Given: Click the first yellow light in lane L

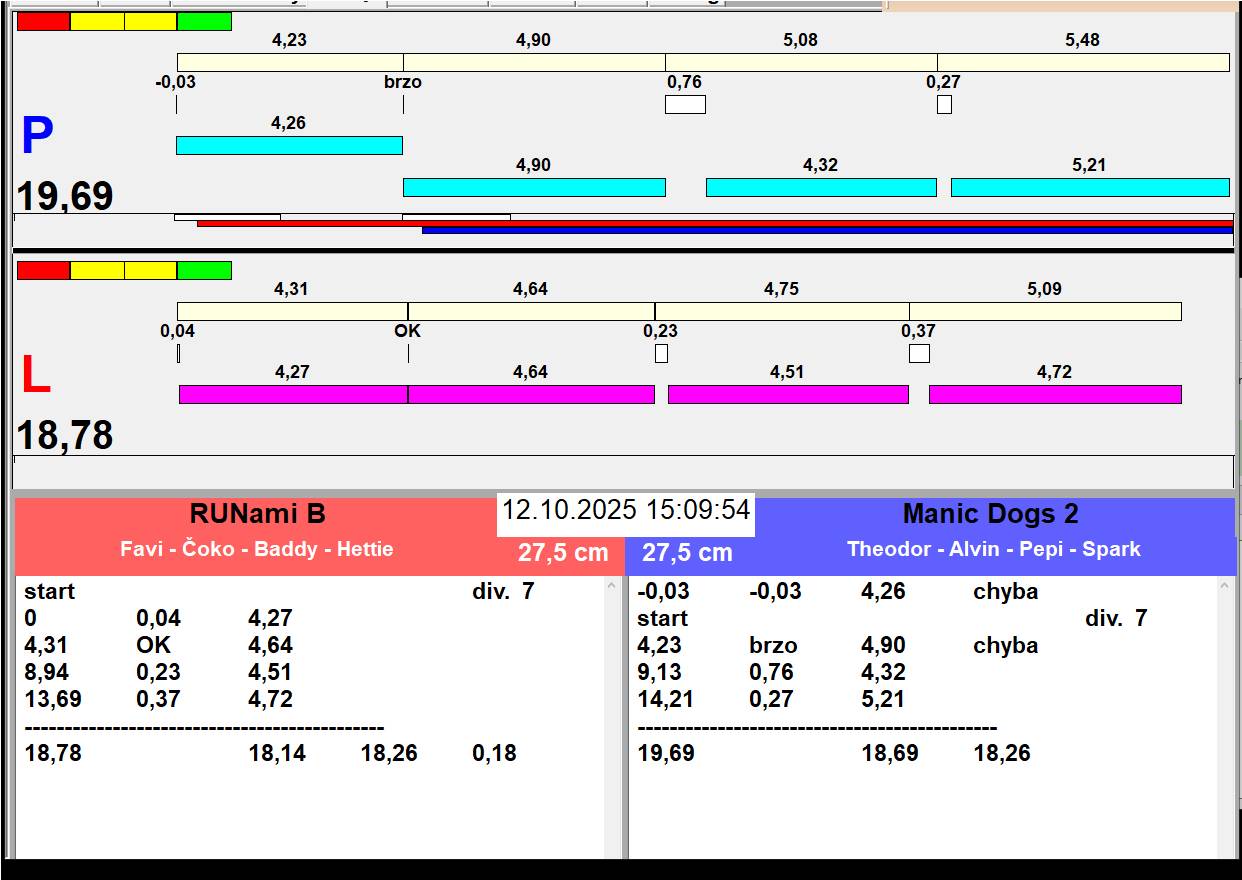Looking at the screenshot, I should pyautogui.click(x=97, y=270).
